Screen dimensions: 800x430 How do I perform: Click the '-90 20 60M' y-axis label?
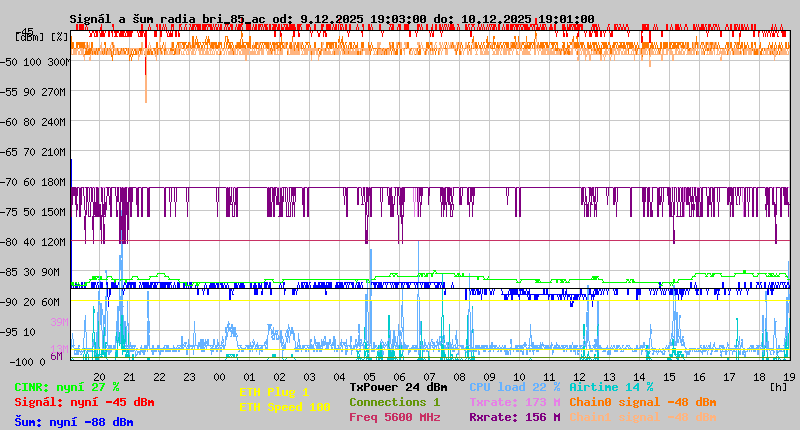(x=30, y=302)
